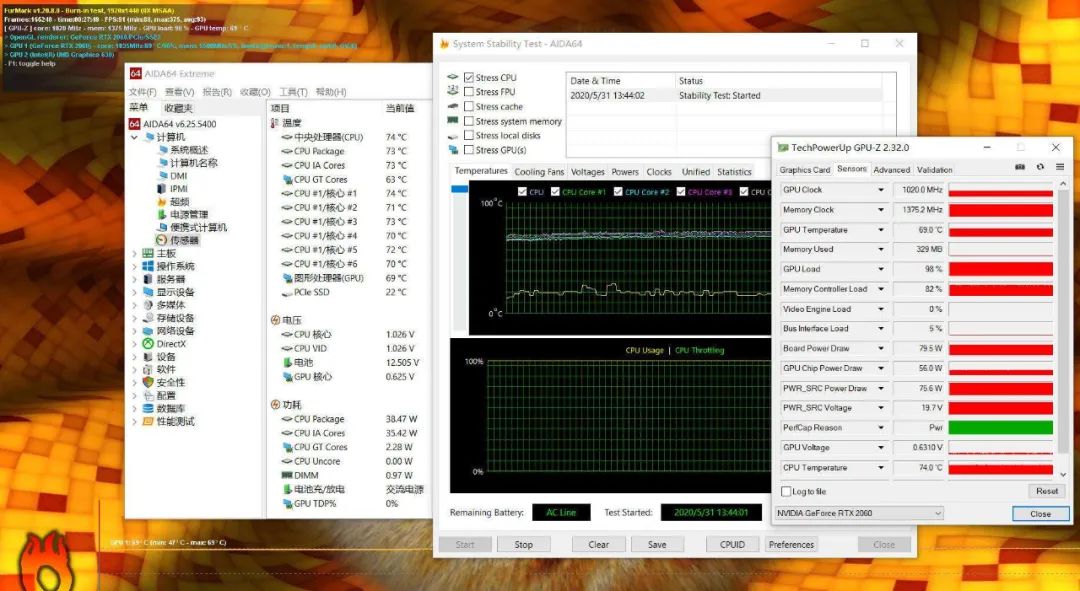Open the 工具(T) menu in AIDA64
The image size is (1080, 591).
tap(293, 92)
